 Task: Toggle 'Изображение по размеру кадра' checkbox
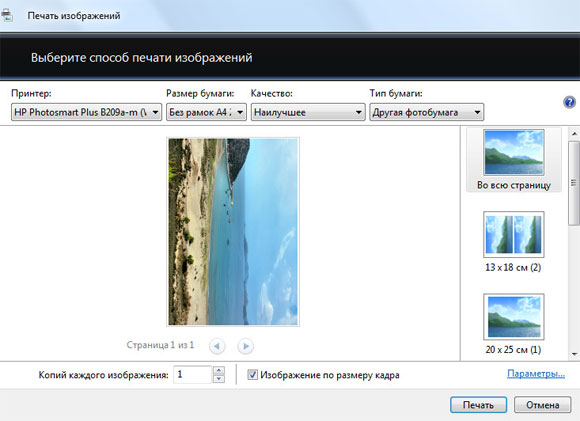[253, 375]
